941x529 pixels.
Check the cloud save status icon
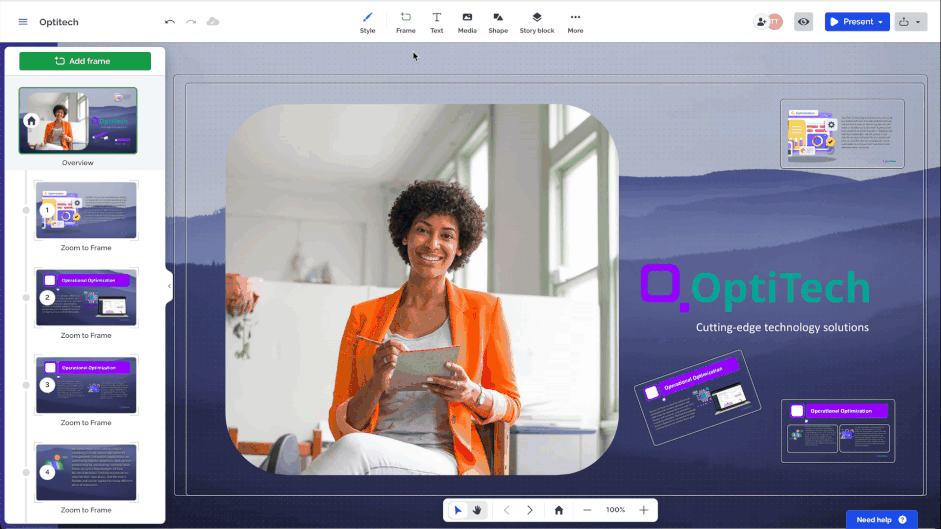click(213, 22)
